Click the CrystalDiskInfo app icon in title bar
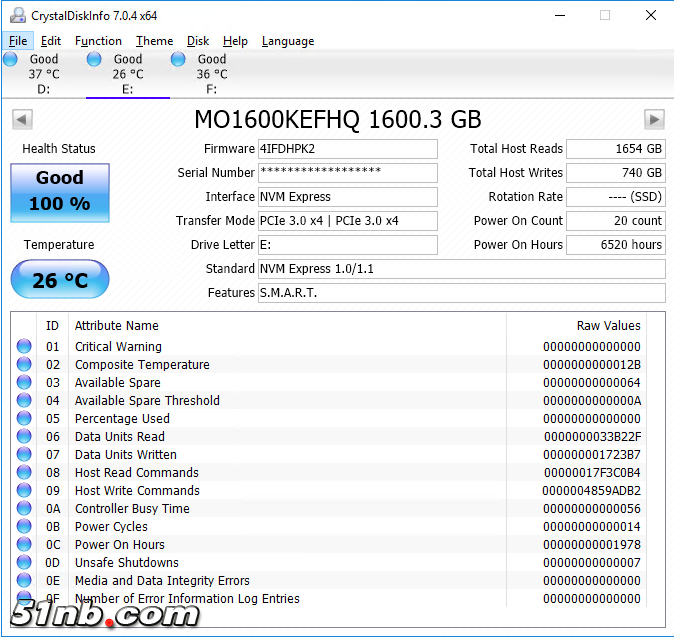Image resolution: width=674 pixels, height=637 pixels. click(18, 15)
